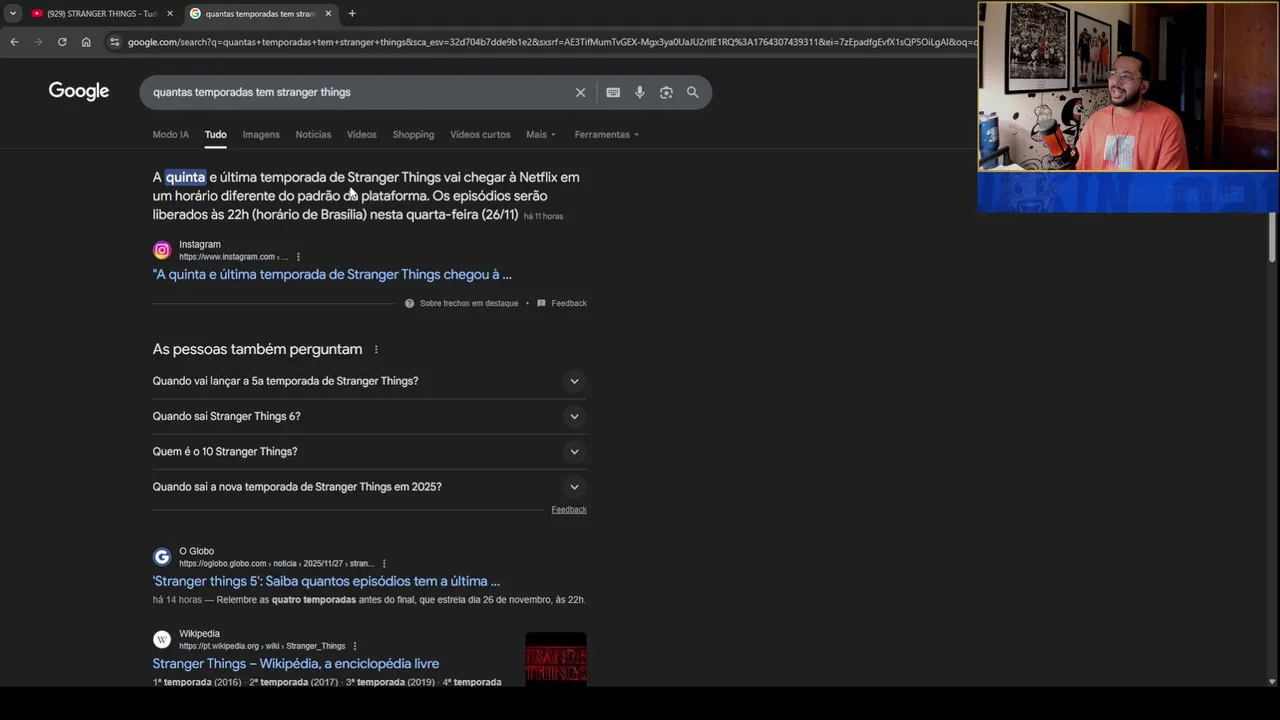Click the highlighted word quinta in snippet

click(185, 177)
